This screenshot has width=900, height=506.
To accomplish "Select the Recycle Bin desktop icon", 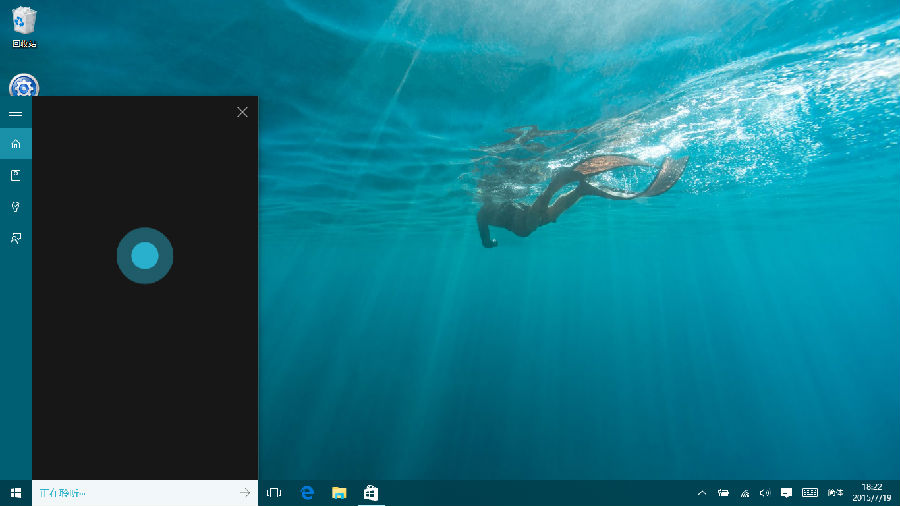I will click(24, 27).
